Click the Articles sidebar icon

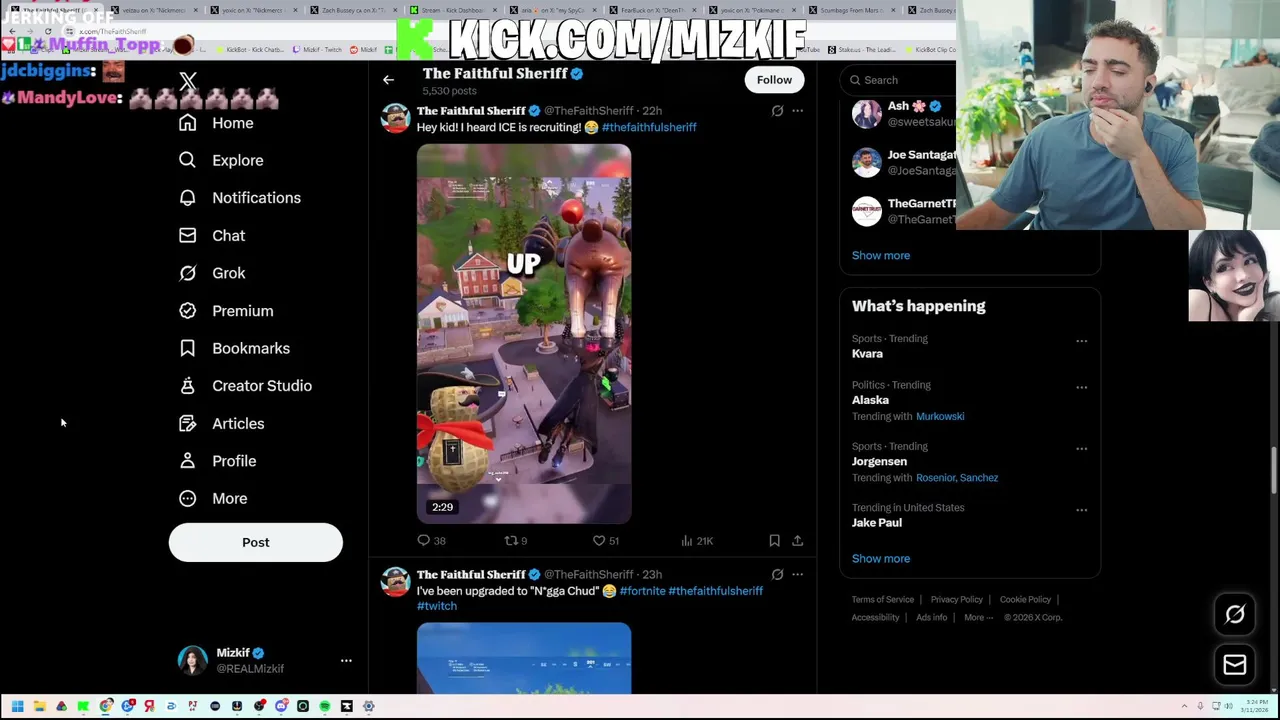(187, 424)
